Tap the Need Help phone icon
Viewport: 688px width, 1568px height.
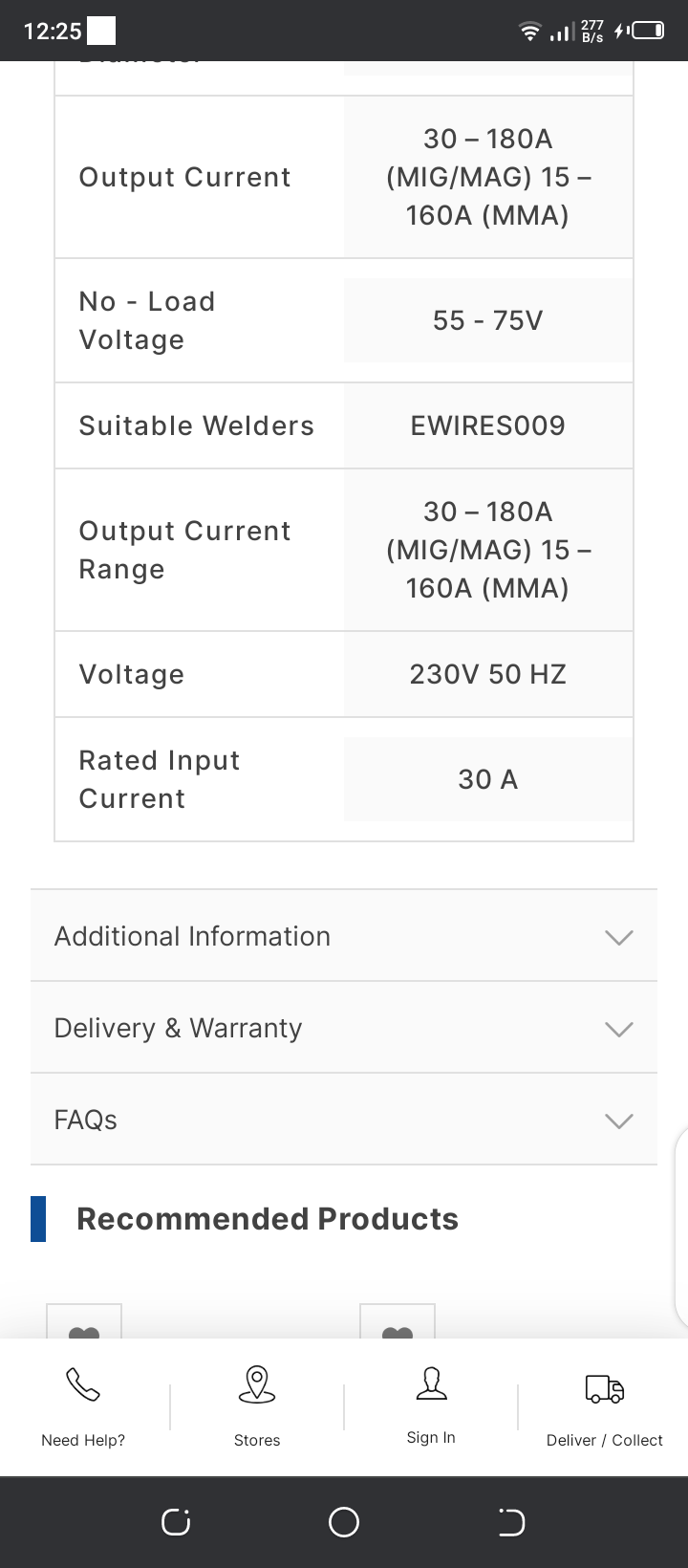82,1384
